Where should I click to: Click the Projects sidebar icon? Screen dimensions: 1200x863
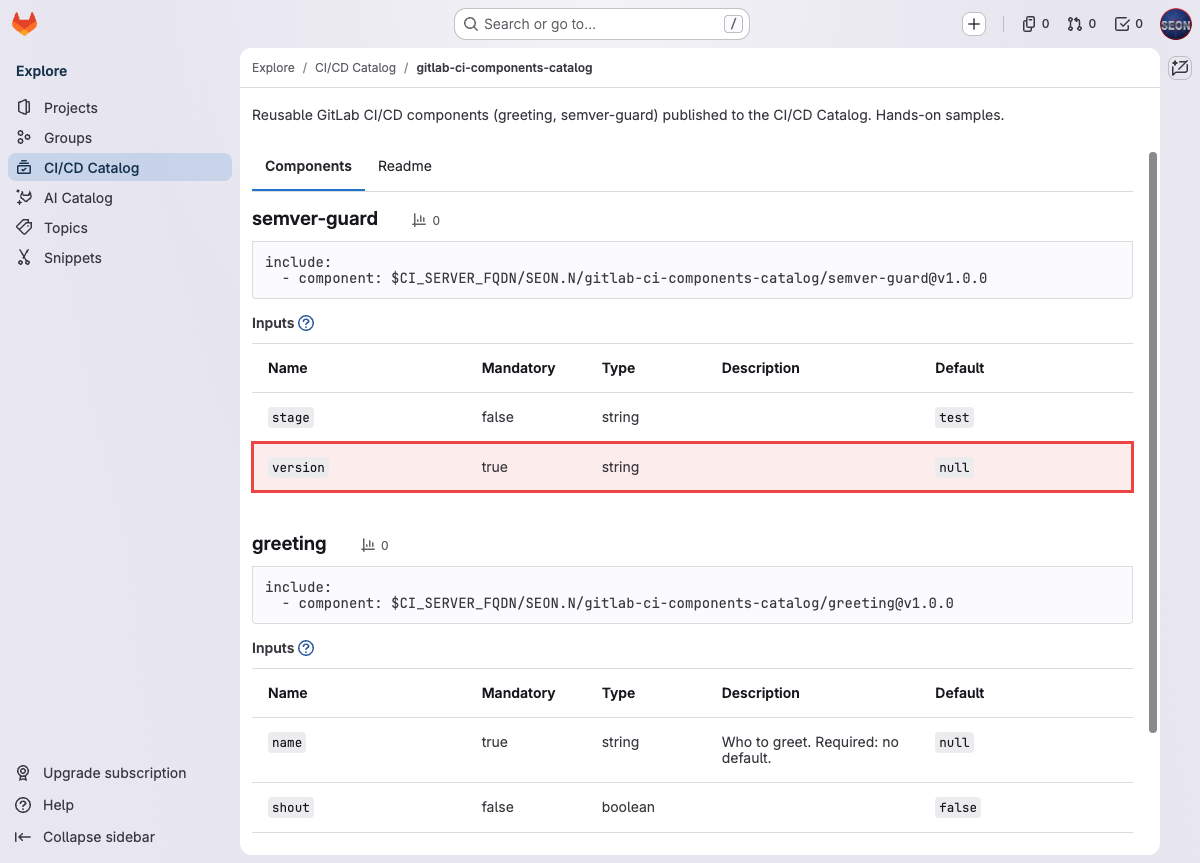click(x=24, y=108)
